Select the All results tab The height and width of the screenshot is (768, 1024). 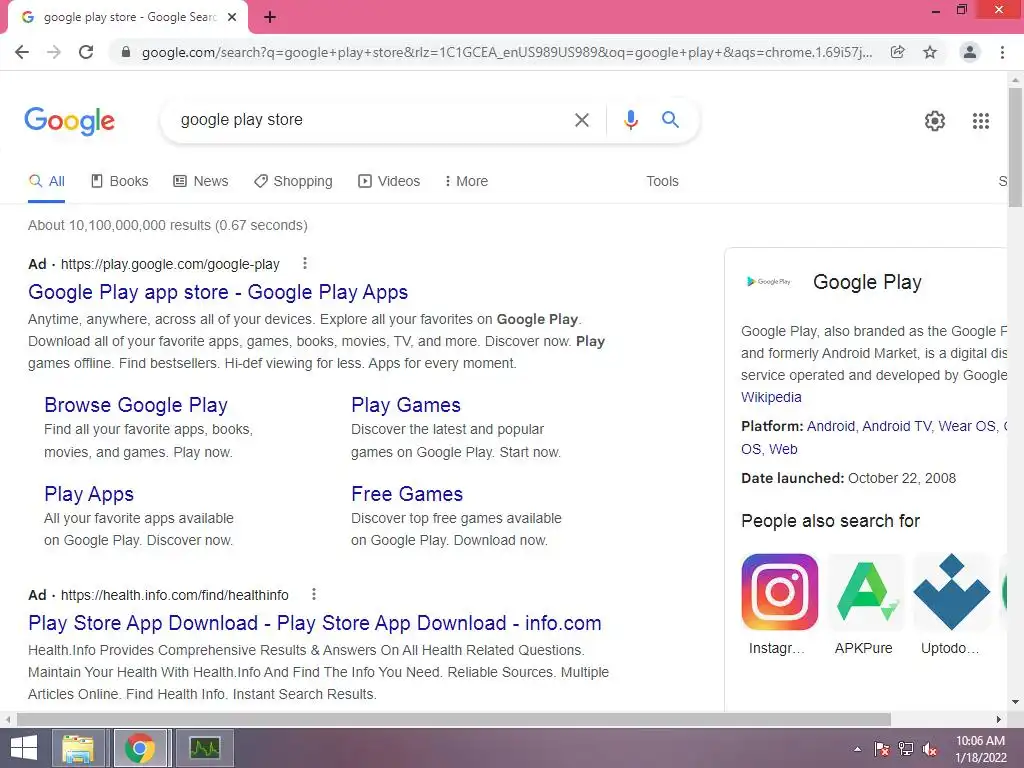(x=46, y=182)
